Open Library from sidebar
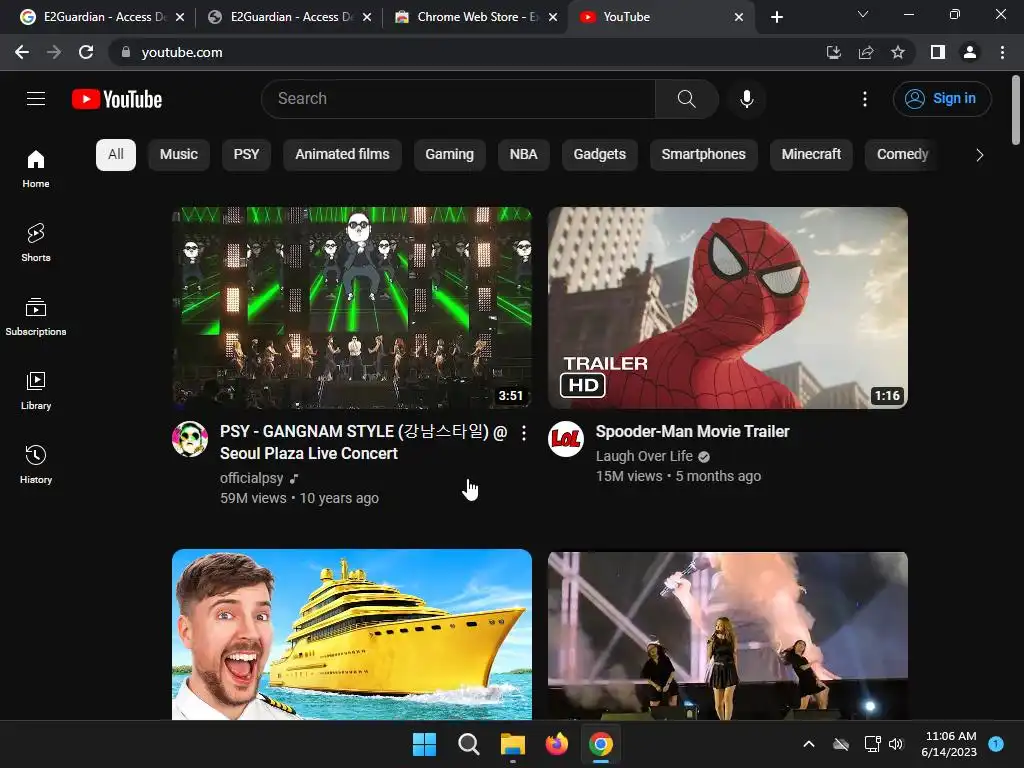Image resolution: width=1024 pixels, height=768 pixels. coord(36,390)
